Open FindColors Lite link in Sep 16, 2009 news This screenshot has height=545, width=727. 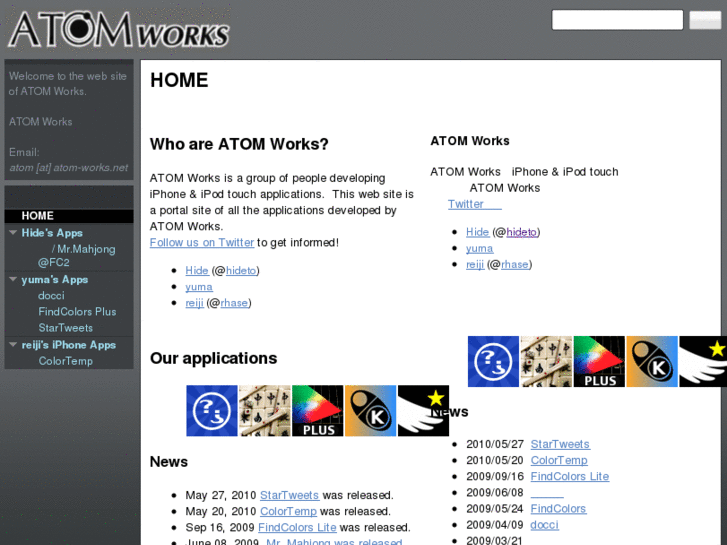click(297, 527)
